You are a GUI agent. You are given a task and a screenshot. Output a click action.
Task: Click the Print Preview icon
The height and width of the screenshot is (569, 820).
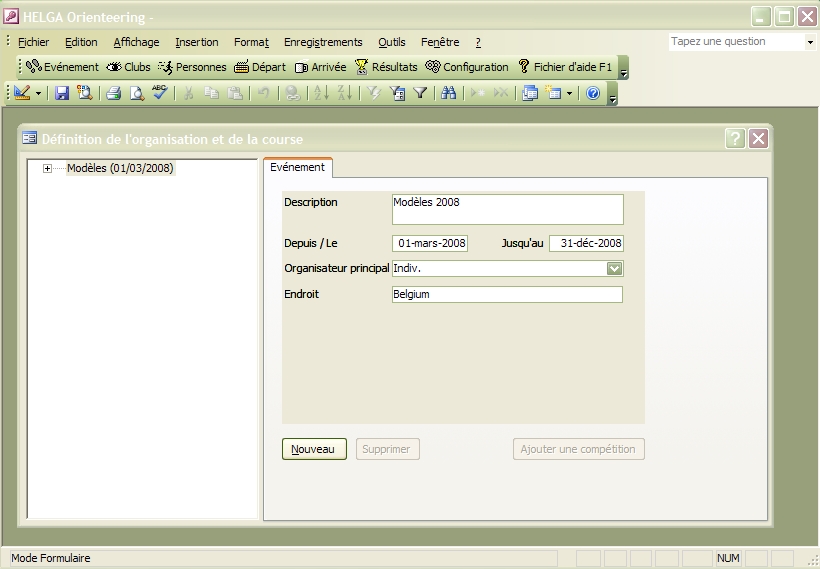pos(136,93)
